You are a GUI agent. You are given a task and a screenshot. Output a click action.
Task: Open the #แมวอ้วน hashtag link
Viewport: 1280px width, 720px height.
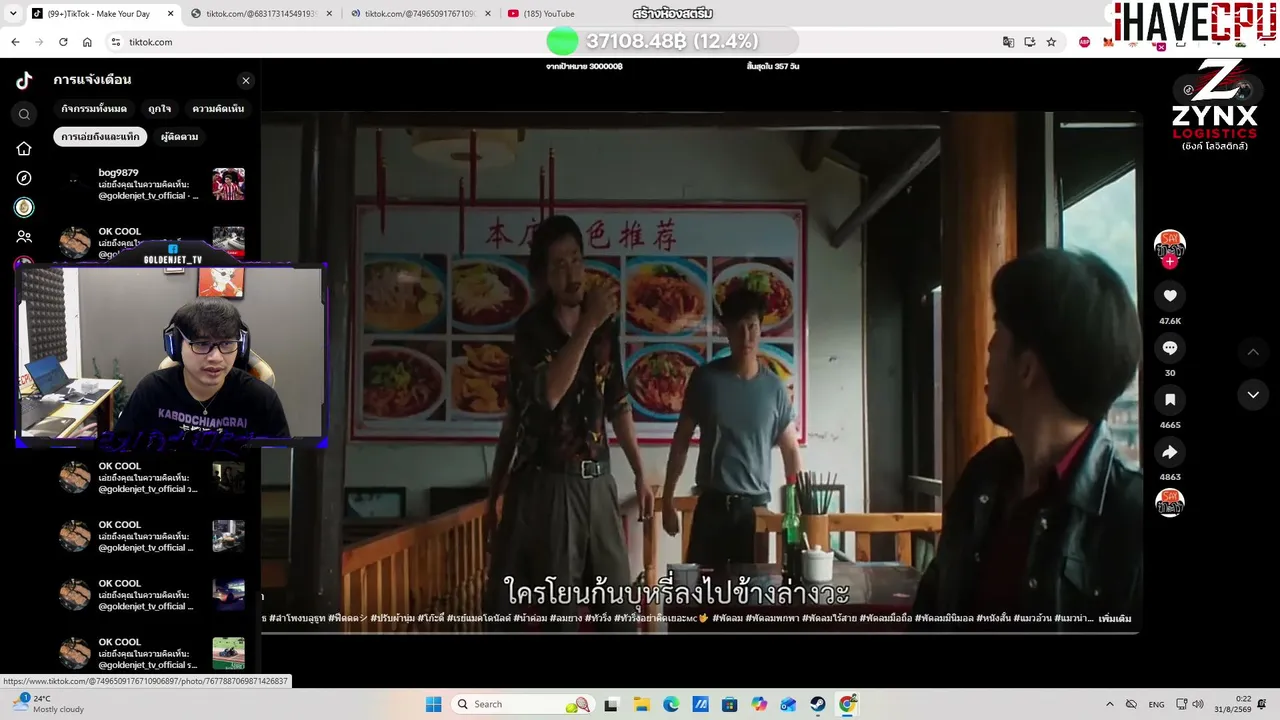(1032, 619)
